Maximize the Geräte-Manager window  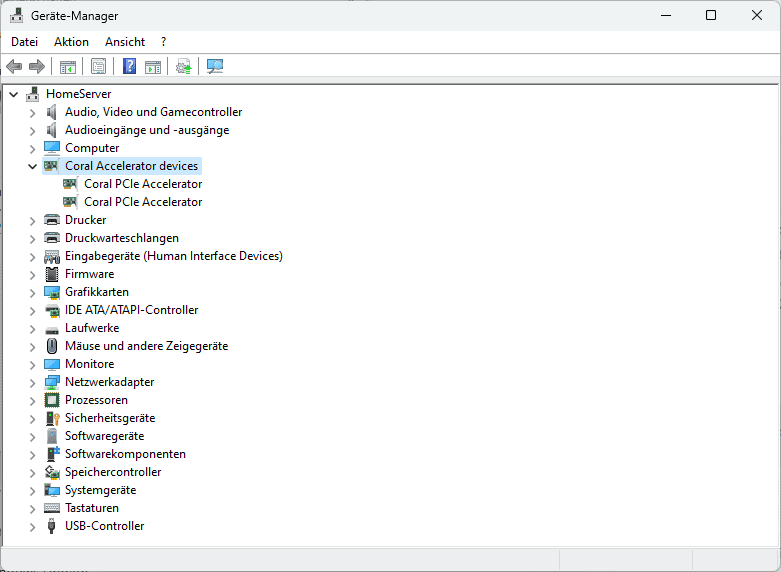pyautogui.click(x=711, y=15)
